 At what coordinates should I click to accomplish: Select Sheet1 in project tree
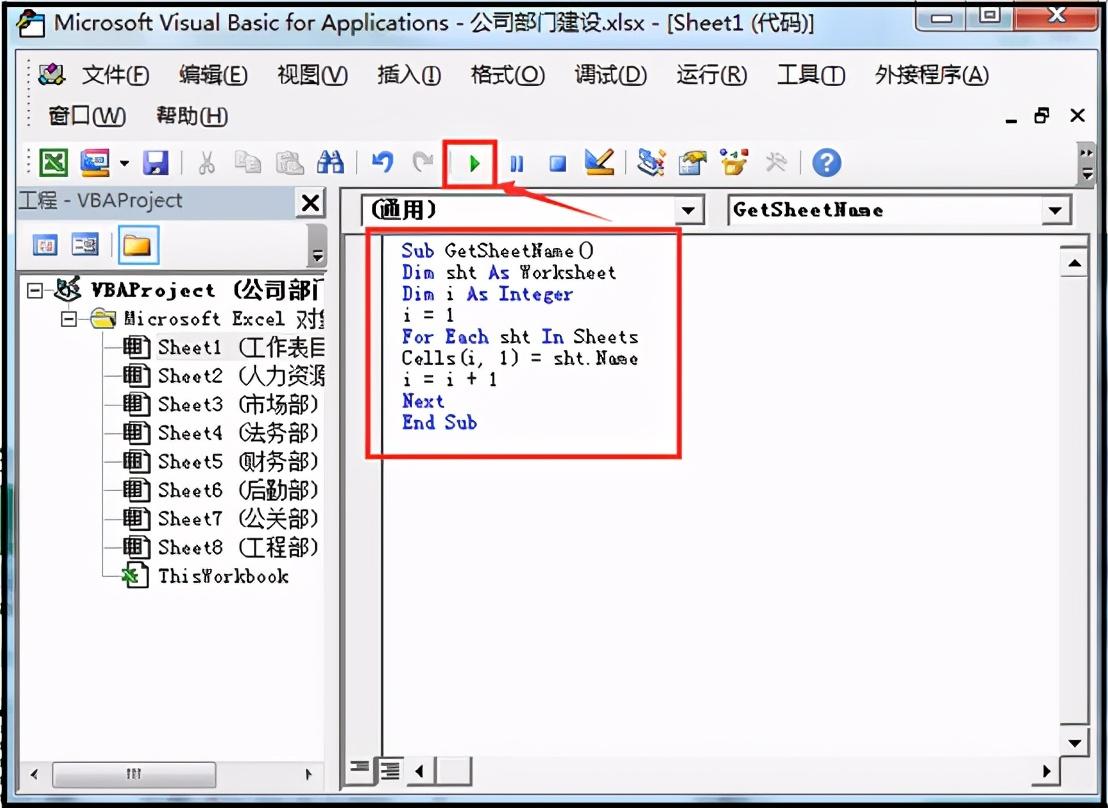click(223, 347)
